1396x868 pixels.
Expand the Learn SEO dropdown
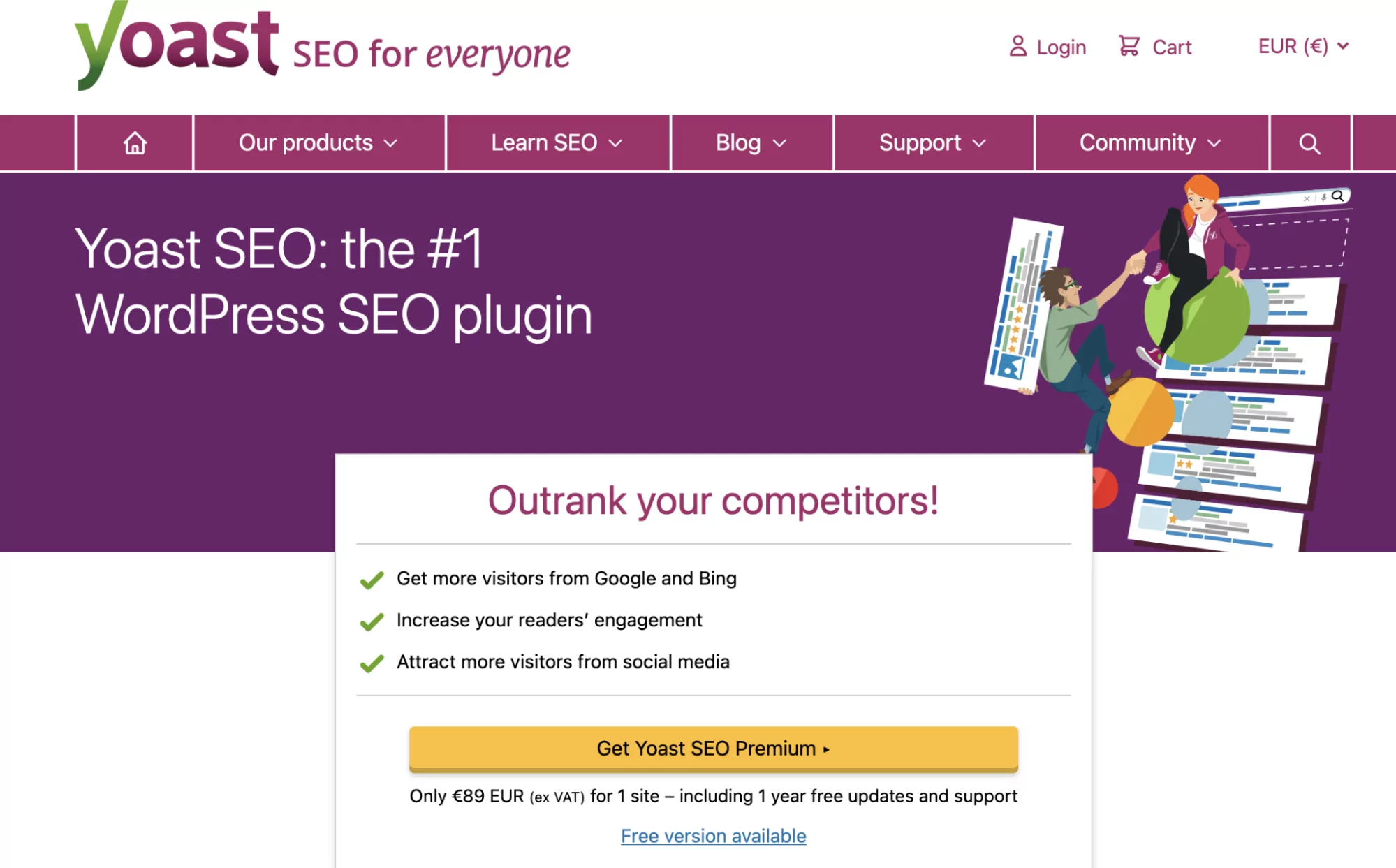(556, 142)
